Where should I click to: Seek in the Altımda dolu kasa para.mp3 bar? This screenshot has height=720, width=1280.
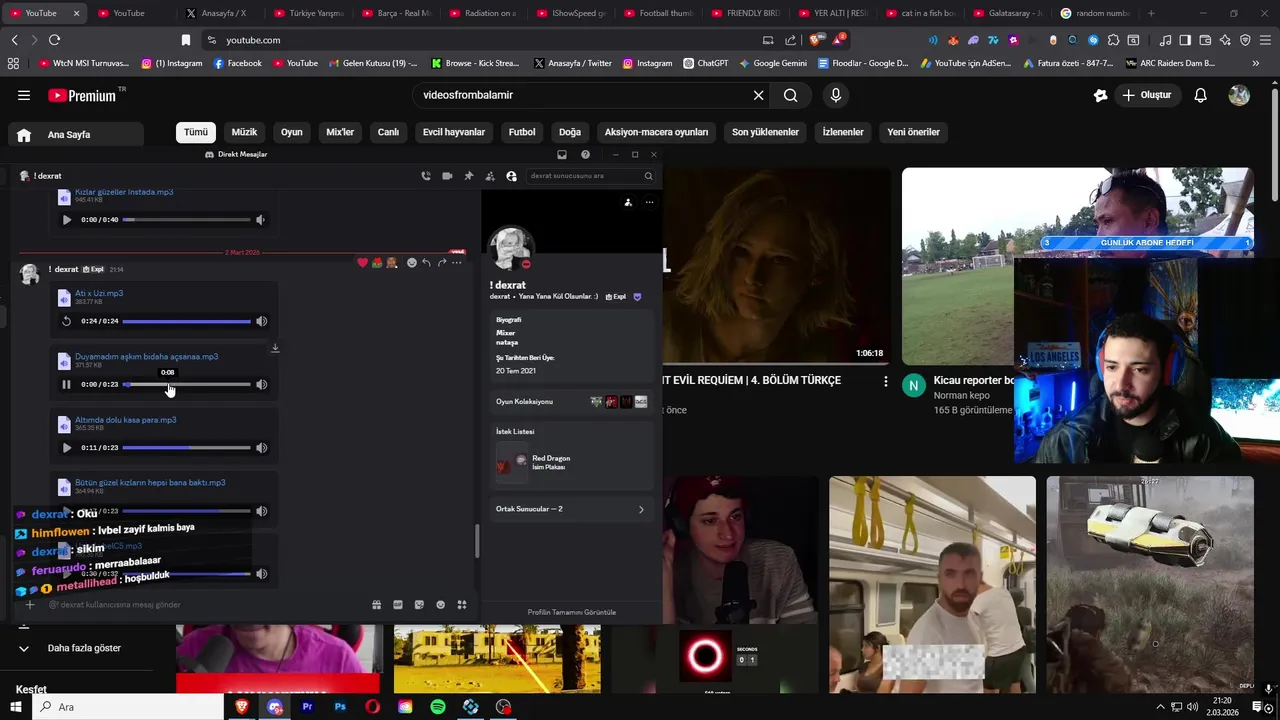click(x=186, y=448)
